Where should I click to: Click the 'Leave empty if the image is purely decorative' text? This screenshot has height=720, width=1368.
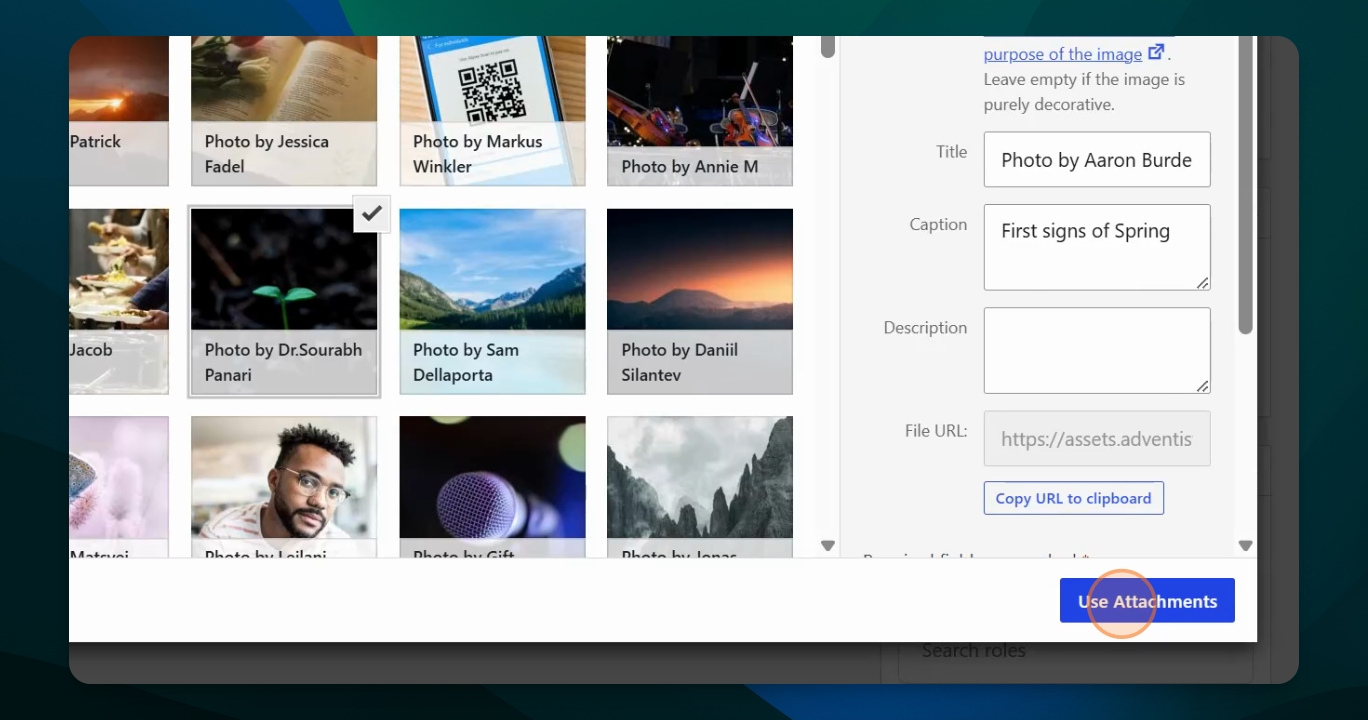point(1084,92)
